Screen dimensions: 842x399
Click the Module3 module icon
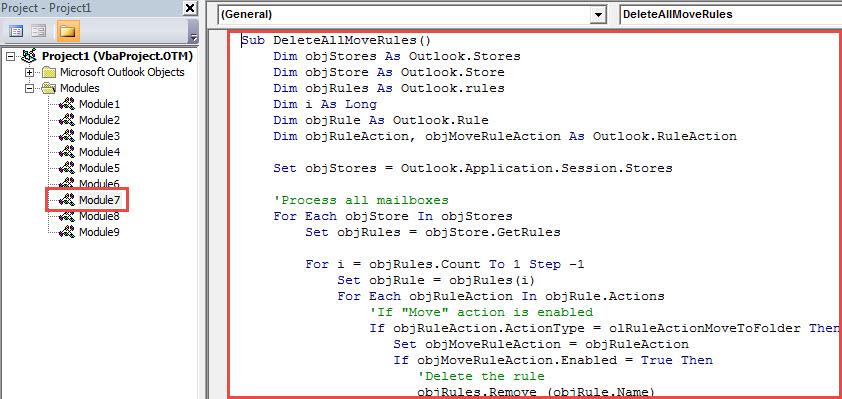click(x=67, y=136)
